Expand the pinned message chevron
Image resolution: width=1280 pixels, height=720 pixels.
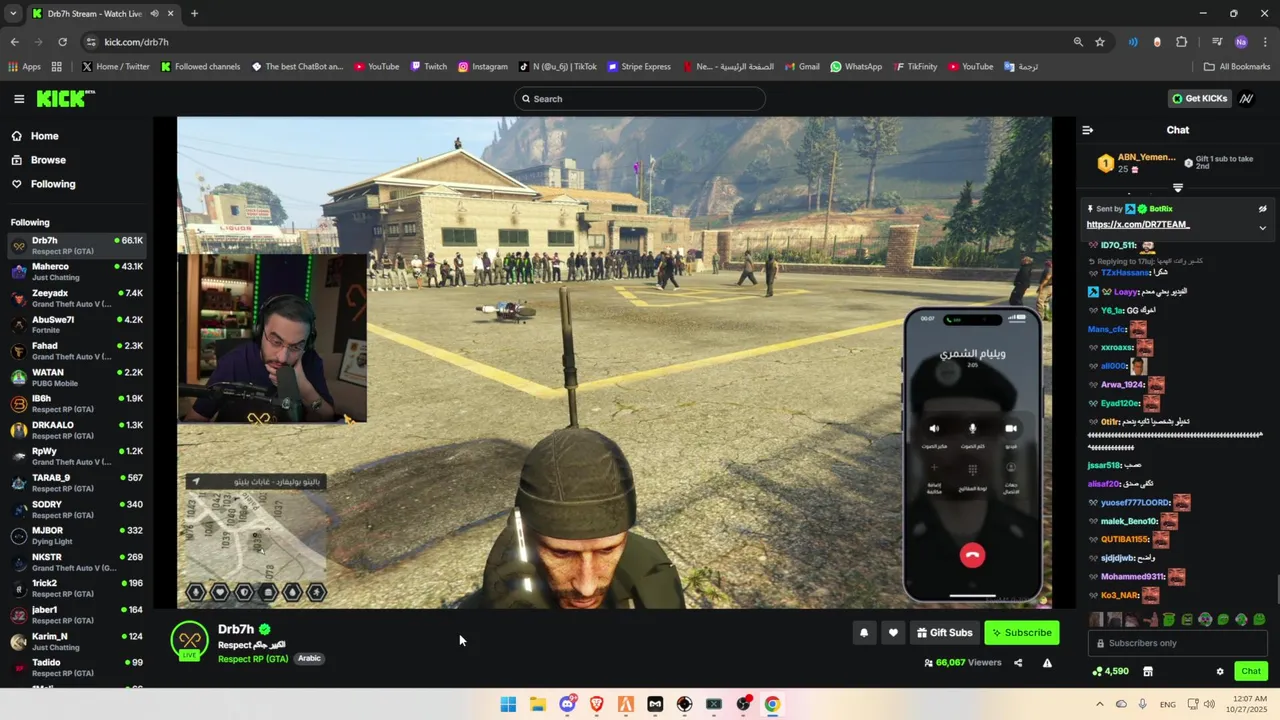tap(1262, 227)
